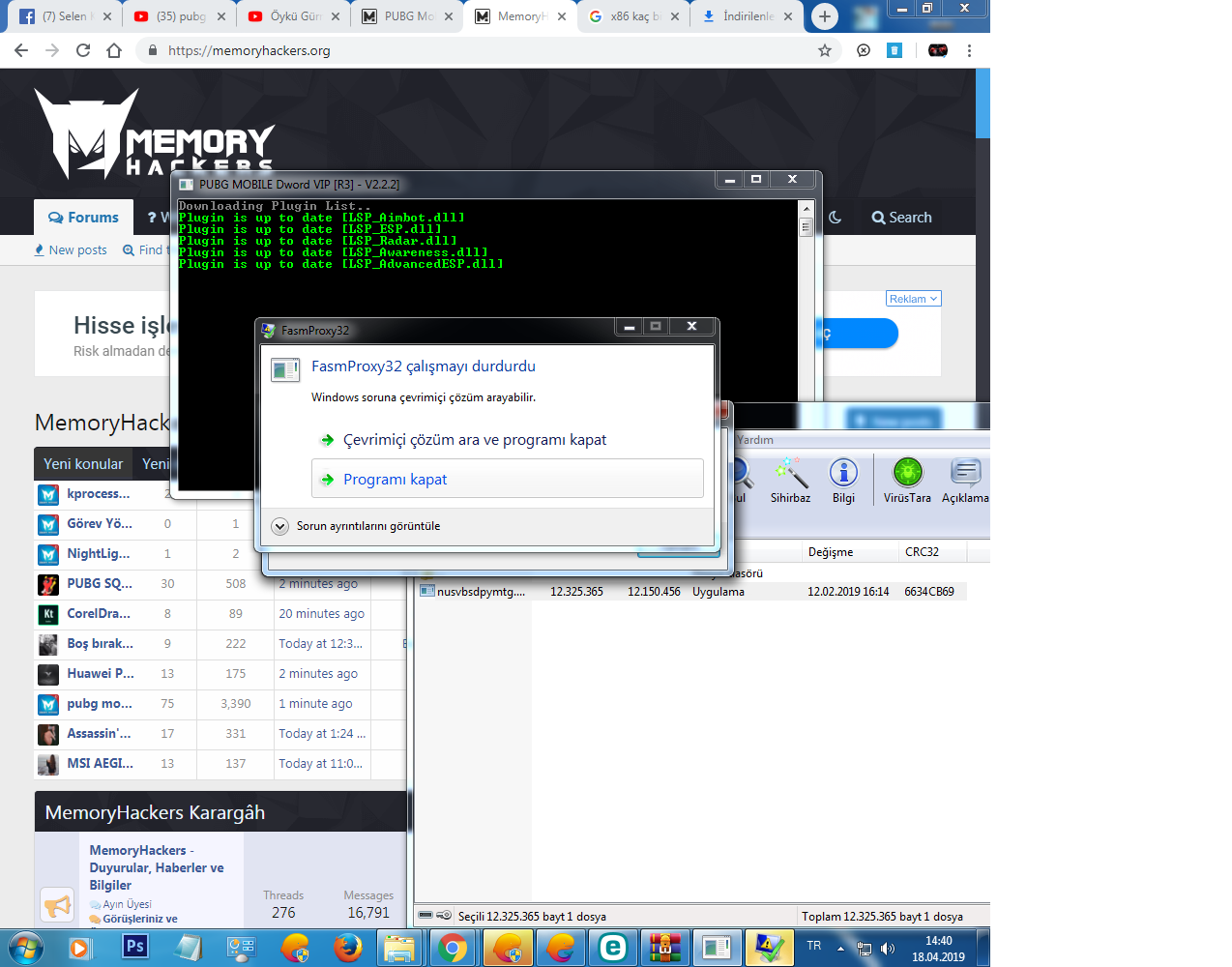Open pubg mo... thread link

(100, 703)
